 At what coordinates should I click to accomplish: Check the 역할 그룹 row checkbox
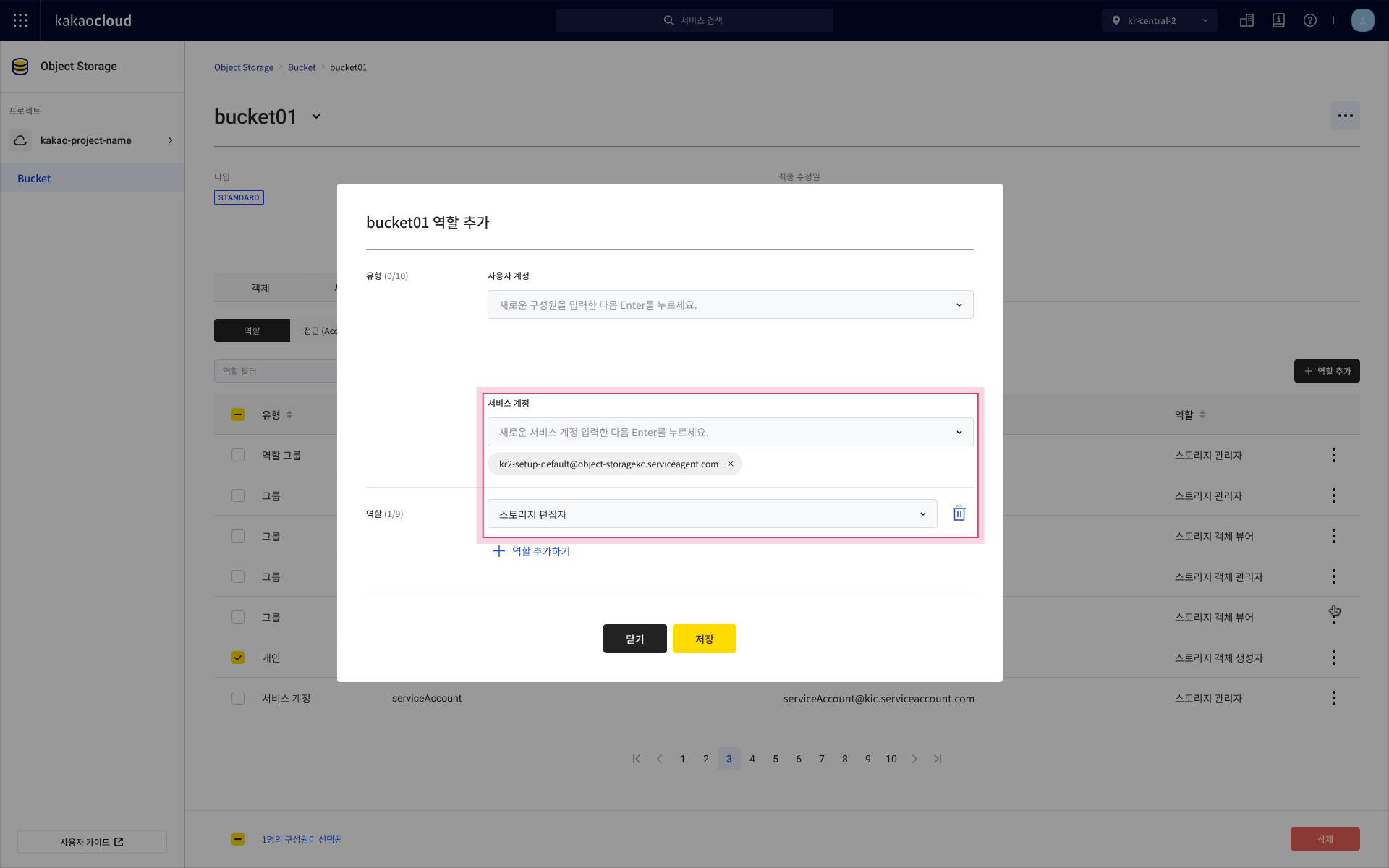(x=238, y=455)
